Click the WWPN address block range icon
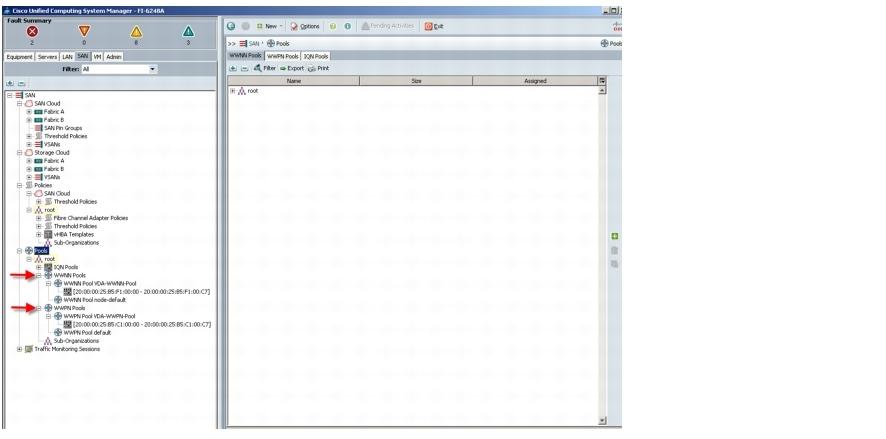 pos(68,325)
